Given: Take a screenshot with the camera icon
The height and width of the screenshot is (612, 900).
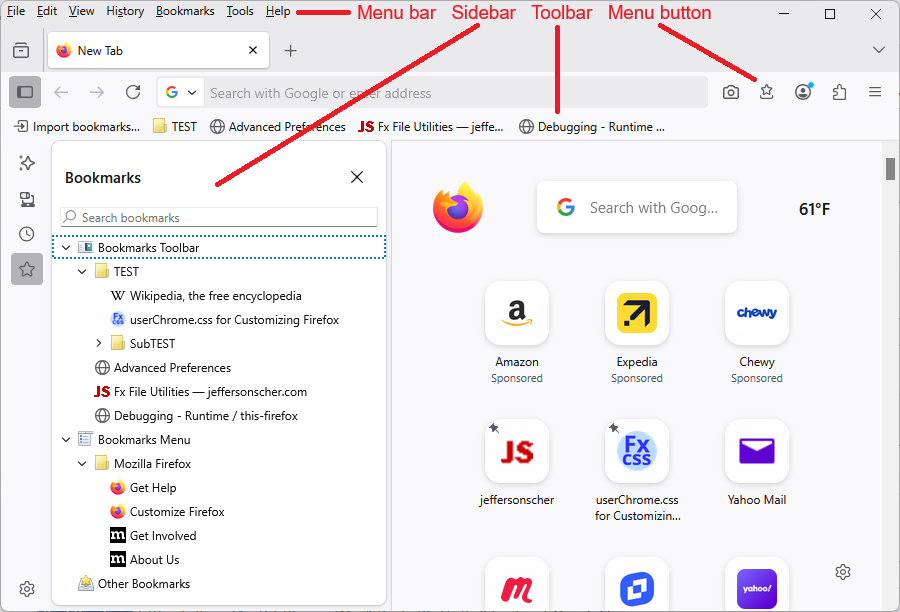Looking at the screenshot, I should tap(731, 92).
